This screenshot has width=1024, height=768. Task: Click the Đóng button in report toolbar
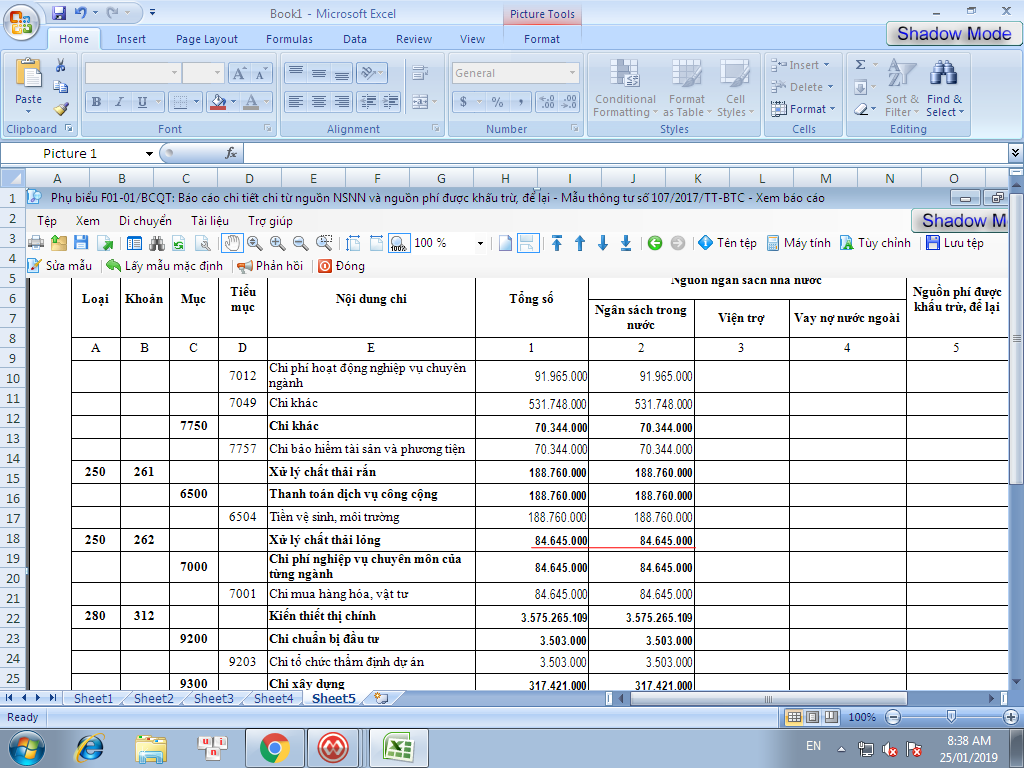[x=341, y=266]
